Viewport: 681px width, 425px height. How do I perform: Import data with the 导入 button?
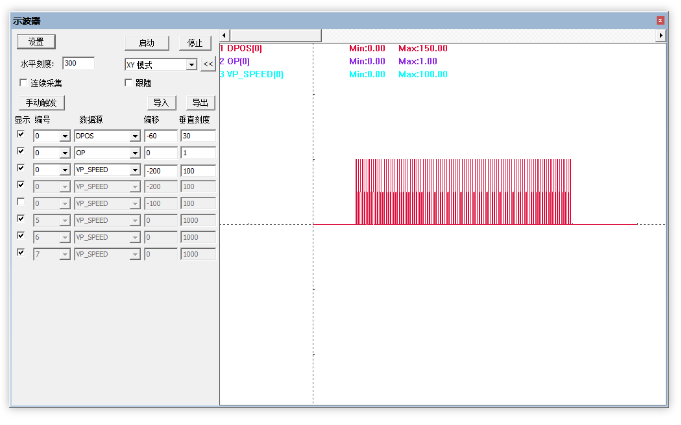click(x=161, y=103)
